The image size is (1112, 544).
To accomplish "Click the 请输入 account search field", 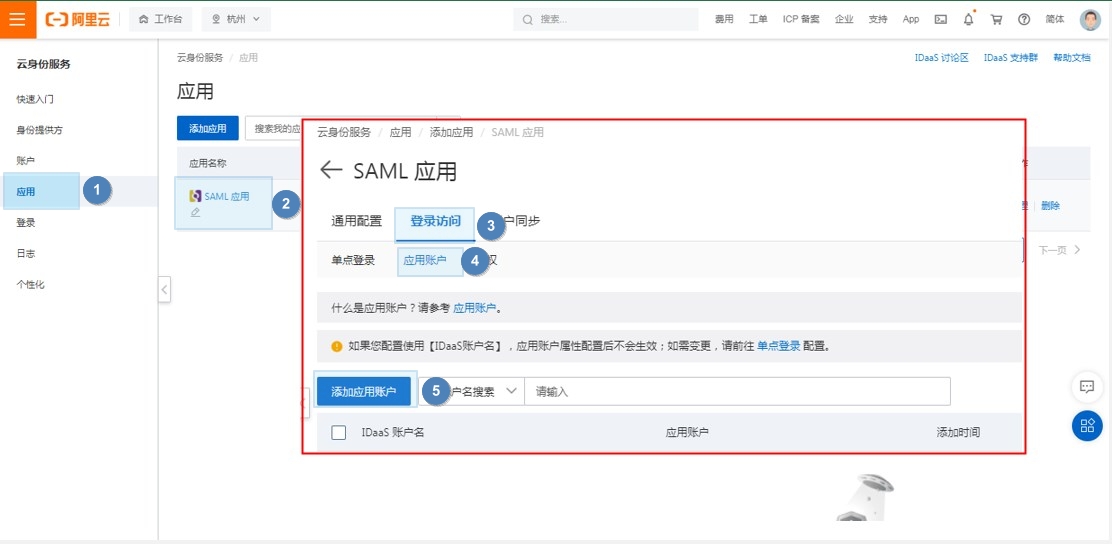I will 737,391.
